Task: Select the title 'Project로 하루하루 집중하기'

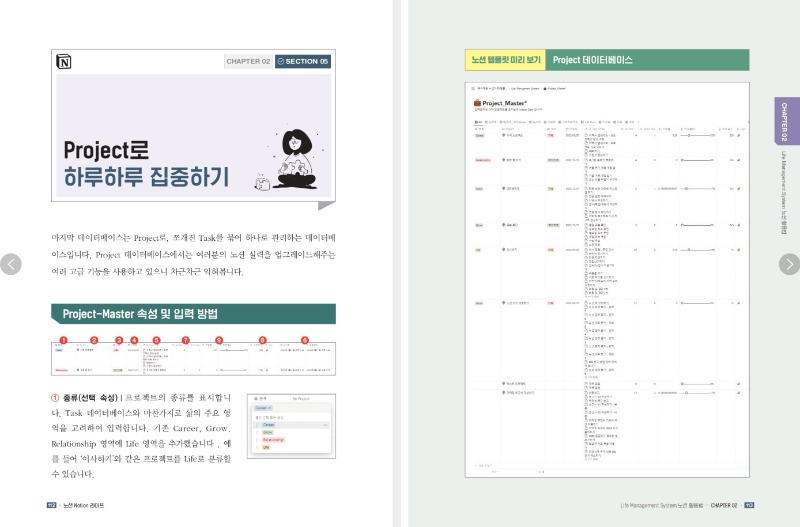Action: [146, 163]
